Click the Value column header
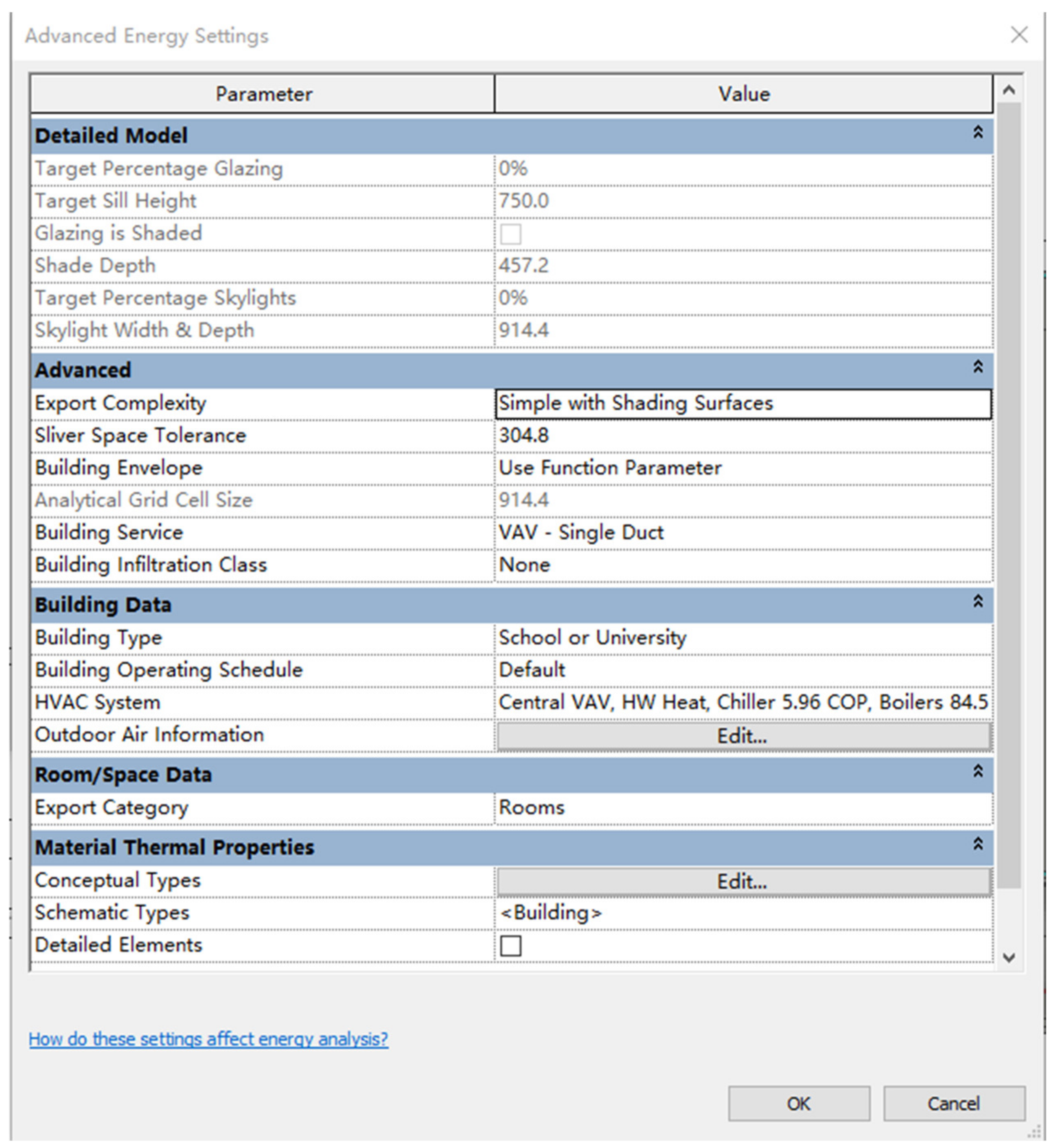This screenshot has width=1060, height=1148. click(x=743, y=94)
